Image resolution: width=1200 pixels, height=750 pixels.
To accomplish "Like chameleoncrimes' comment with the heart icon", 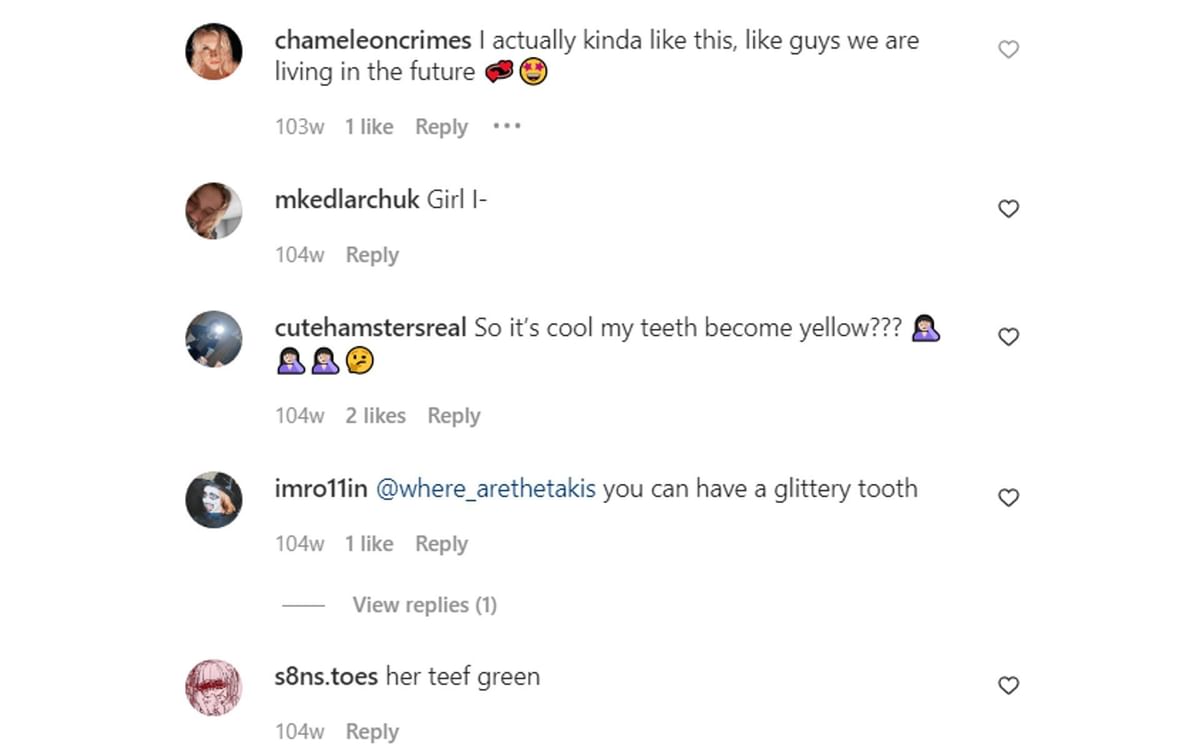I will tap(1007, 47).
